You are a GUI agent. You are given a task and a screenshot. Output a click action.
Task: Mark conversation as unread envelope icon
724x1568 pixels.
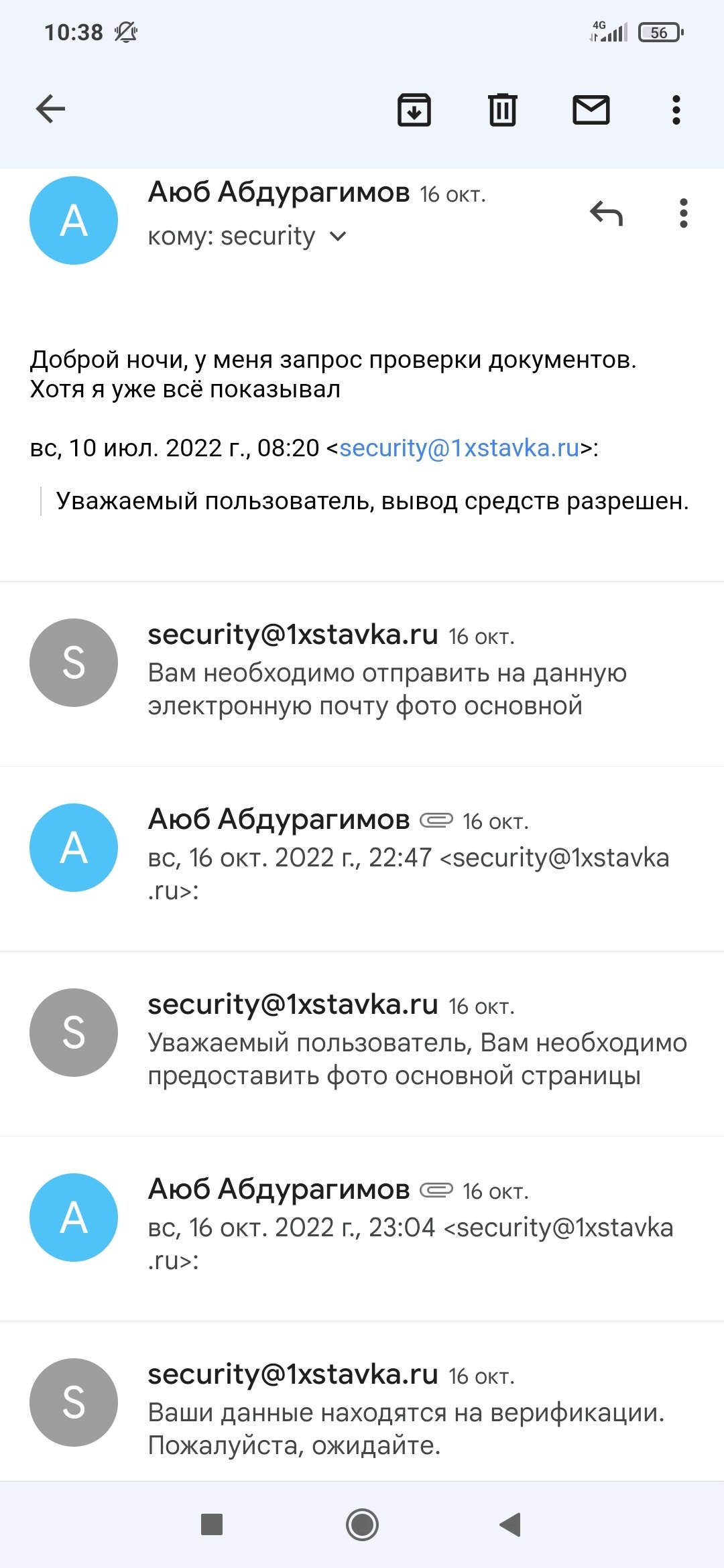pyautogui.click(x=591, y=110)
